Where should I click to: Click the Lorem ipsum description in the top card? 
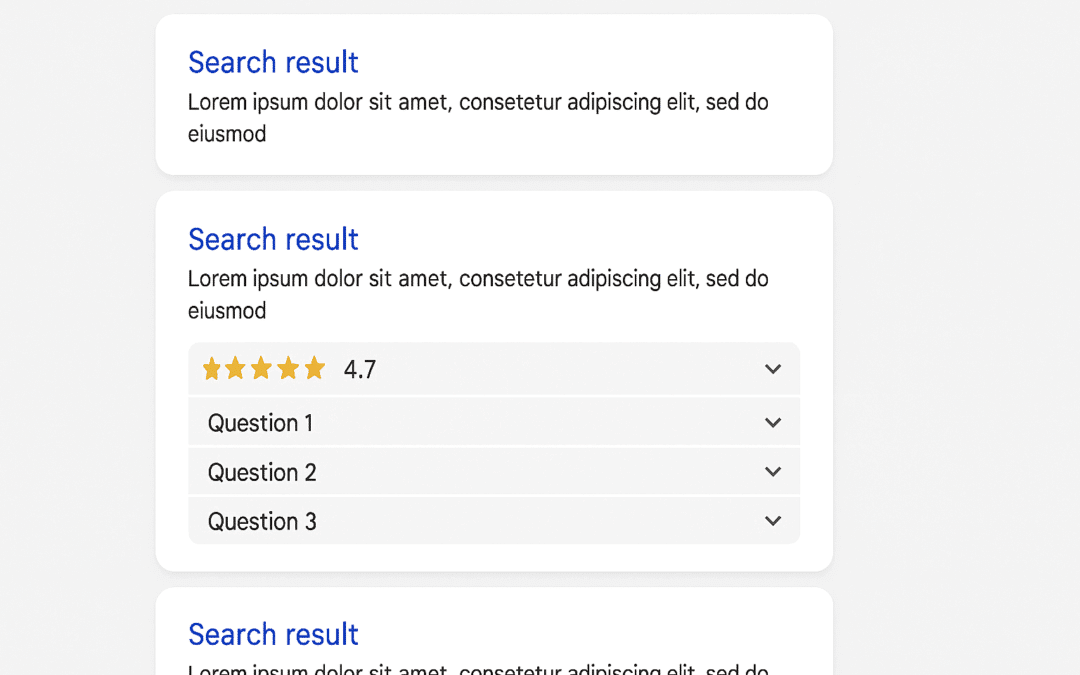click(x=478, y=103)
